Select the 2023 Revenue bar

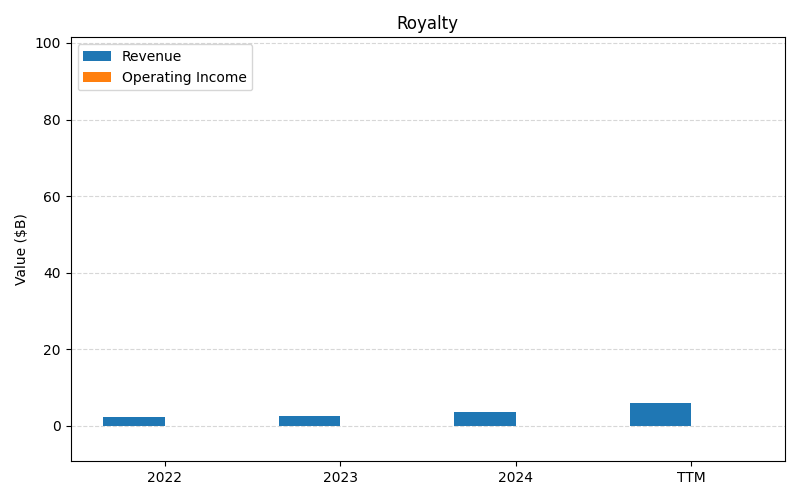[x=309, y=421]
